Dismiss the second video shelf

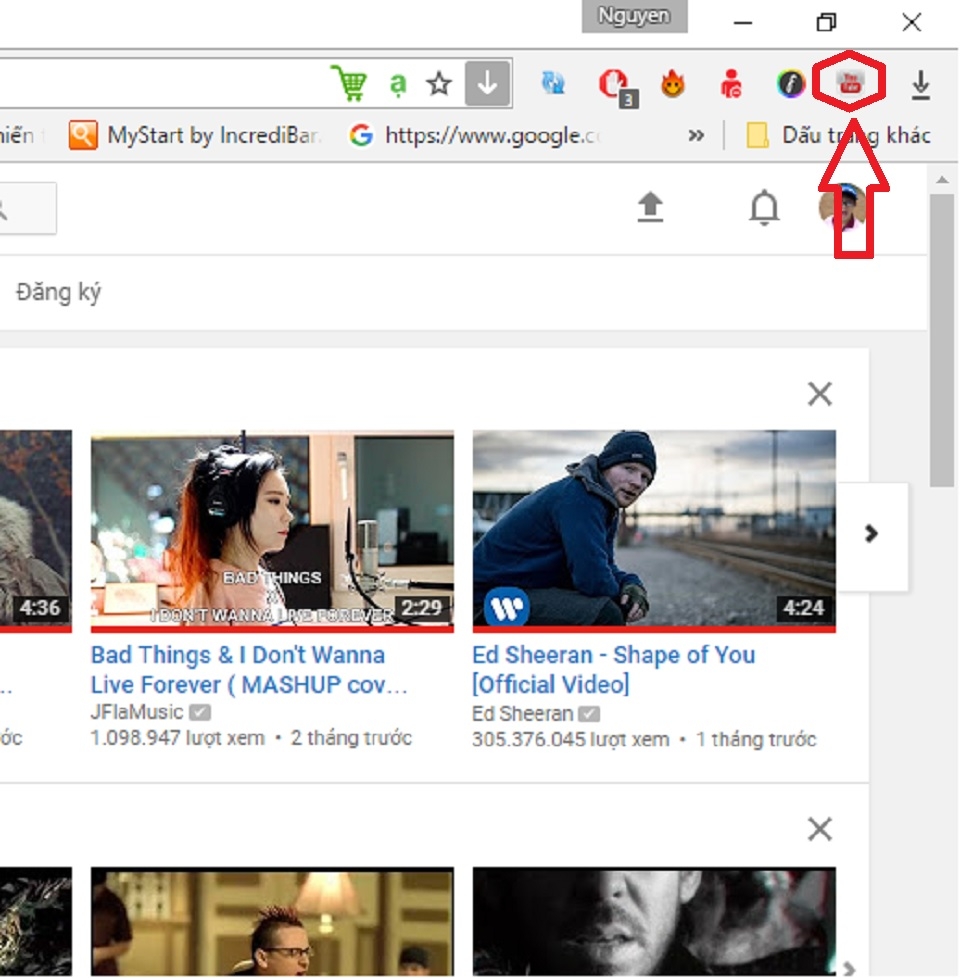(820, 830)
